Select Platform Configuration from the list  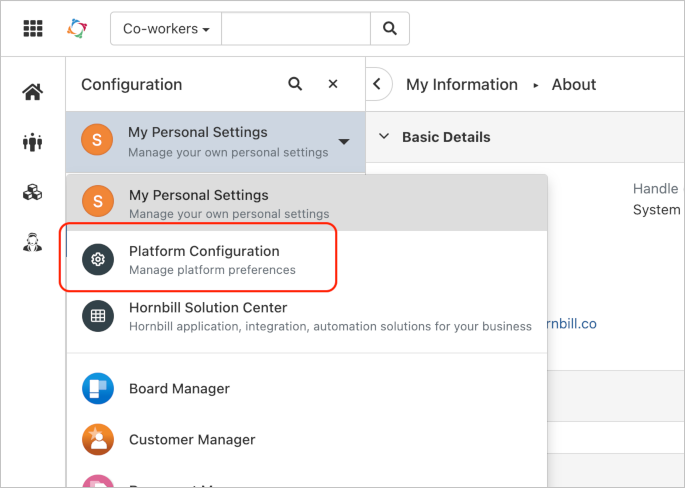(204, 259)
